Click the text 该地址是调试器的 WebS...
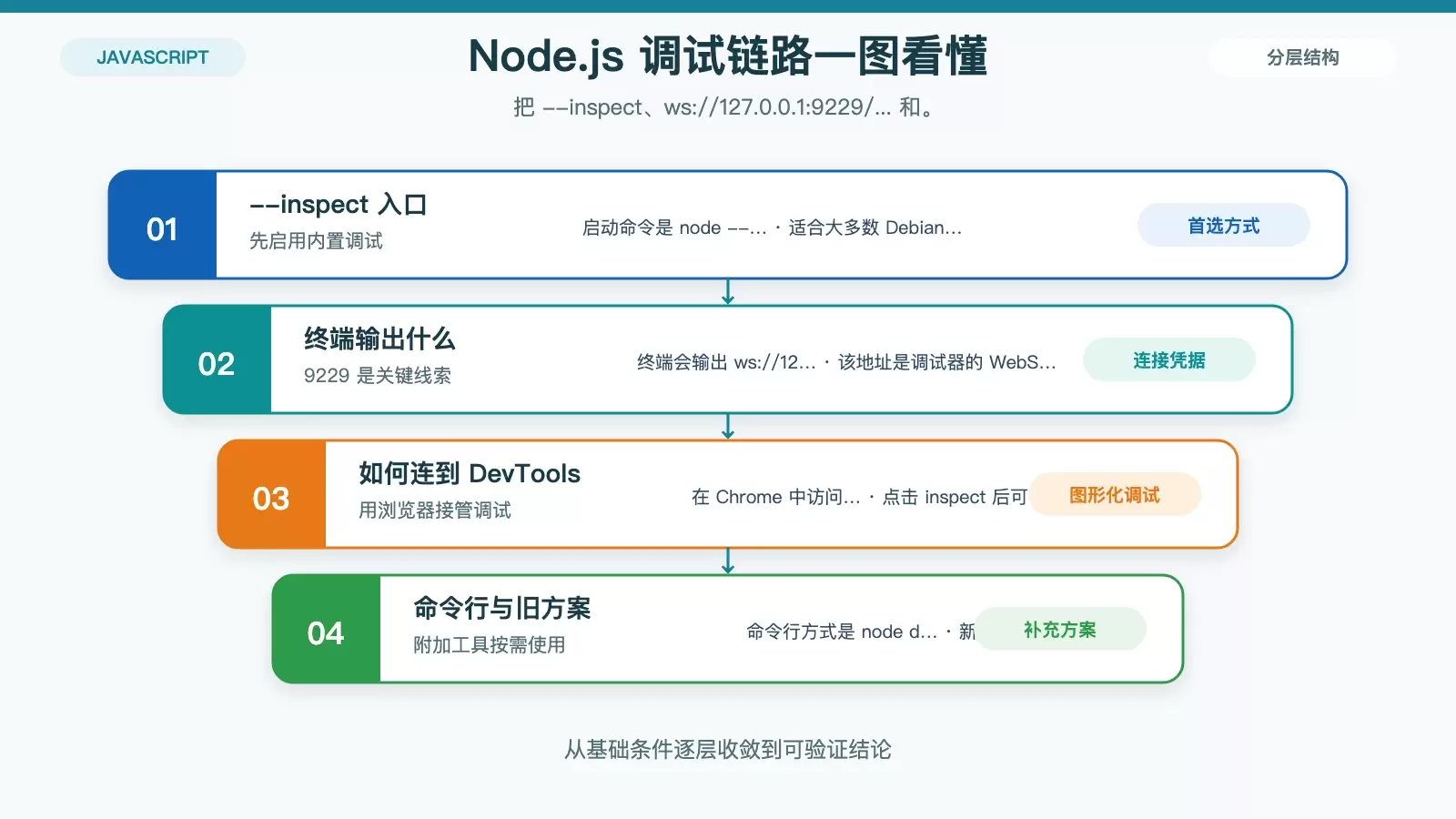 click(x=946, y=362)
